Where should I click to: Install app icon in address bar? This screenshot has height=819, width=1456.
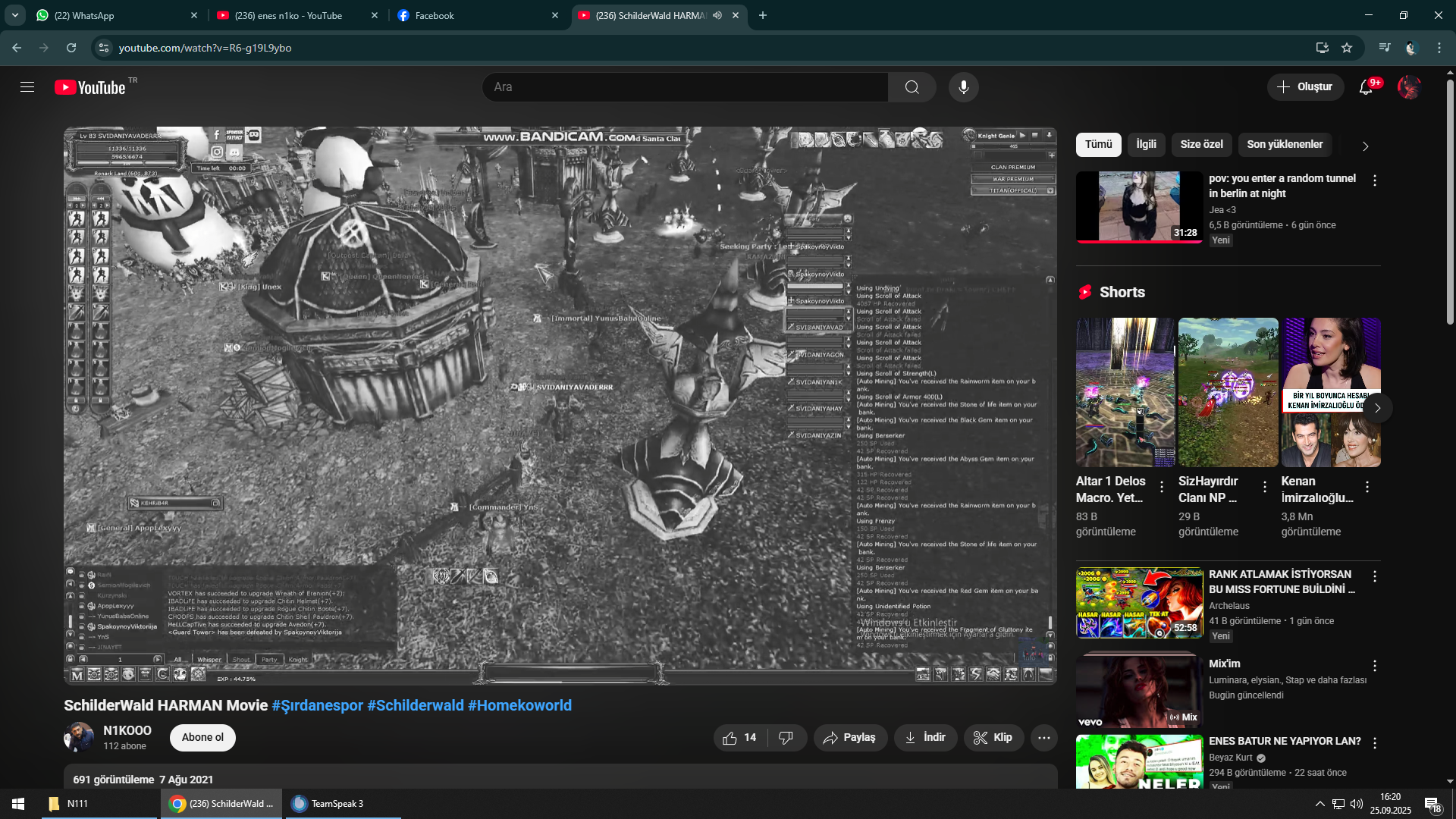(1323, 48)
